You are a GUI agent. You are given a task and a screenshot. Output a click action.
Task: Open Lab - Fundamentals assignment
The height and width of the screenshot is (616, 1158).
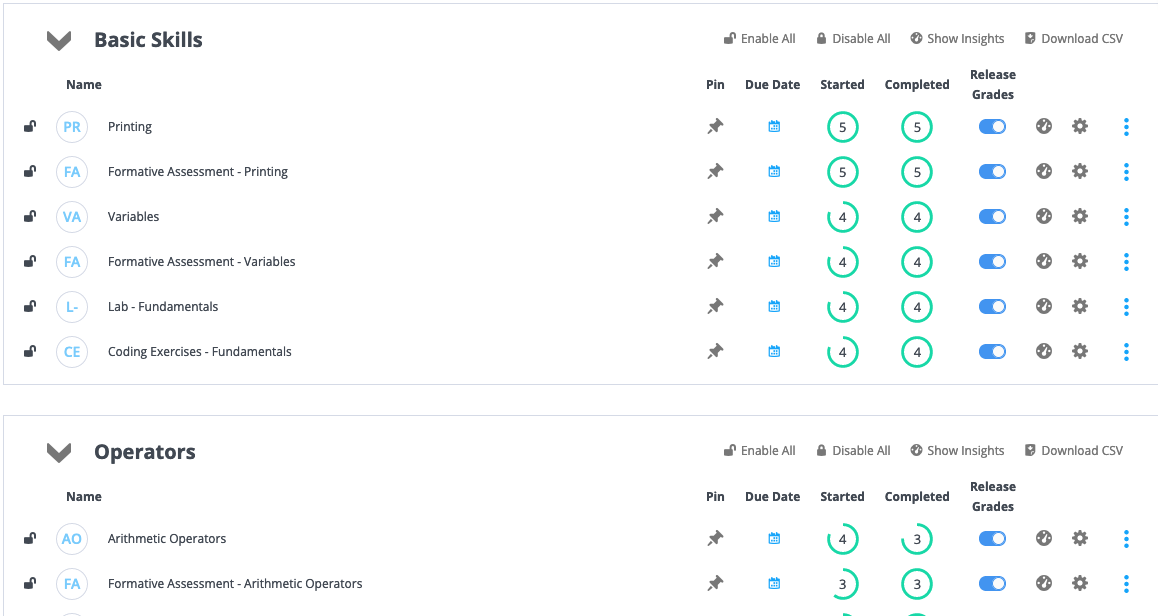pyautogui.click(x=163, y=307)
